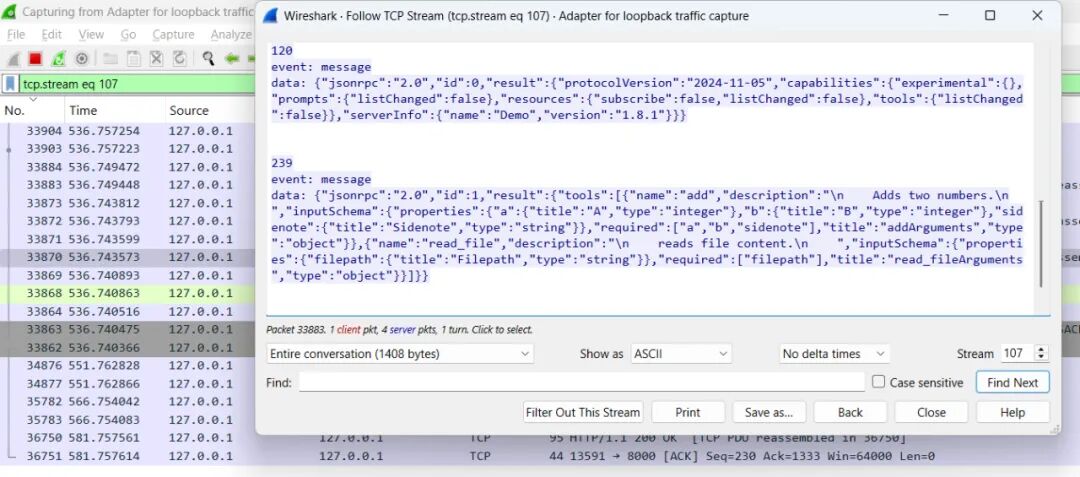Image resolution: width=1080 pixels, height=477 pixels.
Task: Click the reload capture file icon
Action: pyautogui.click(x=179, y=59)
